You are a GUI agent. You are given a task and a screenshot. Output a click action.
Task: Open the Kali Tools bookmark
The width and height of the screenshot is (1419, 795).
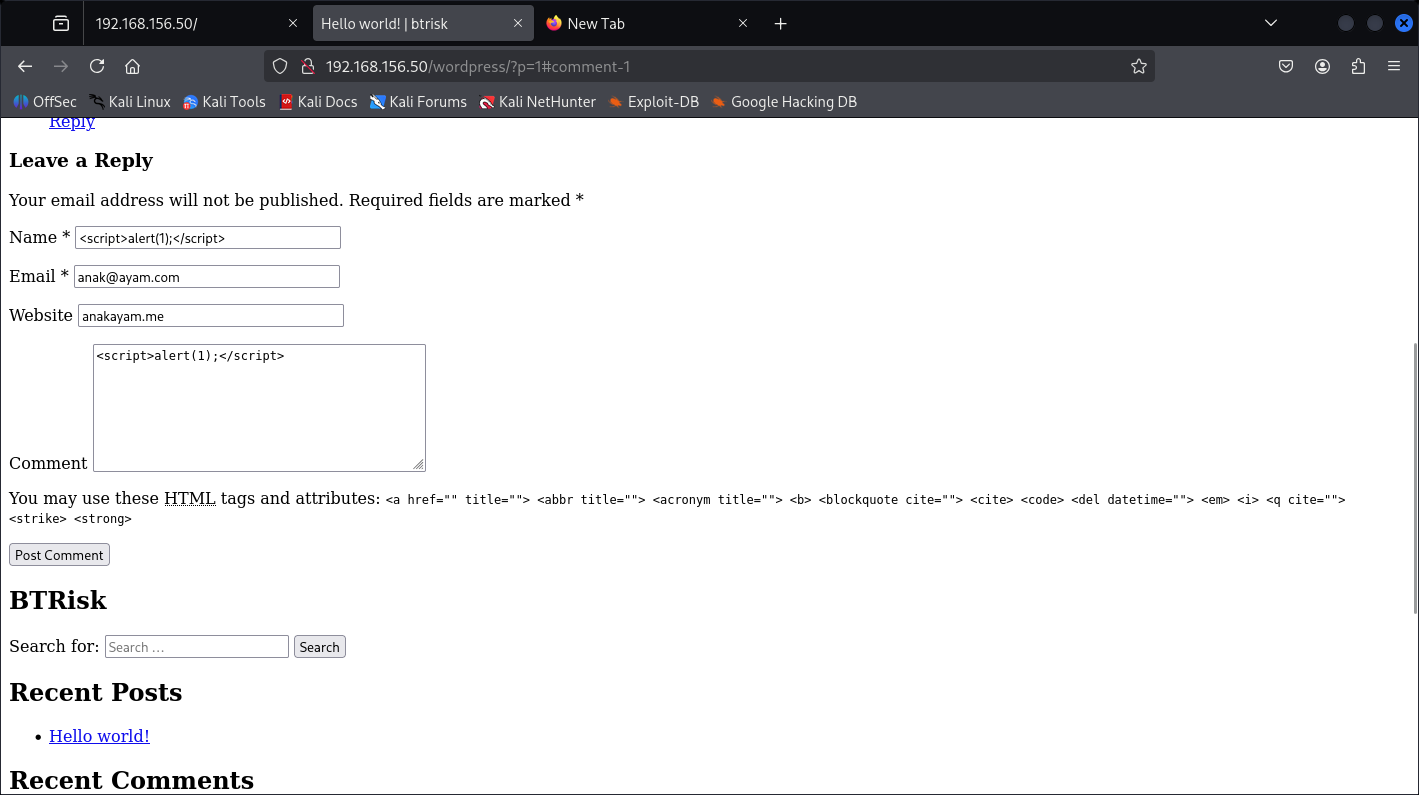point(225,102)
